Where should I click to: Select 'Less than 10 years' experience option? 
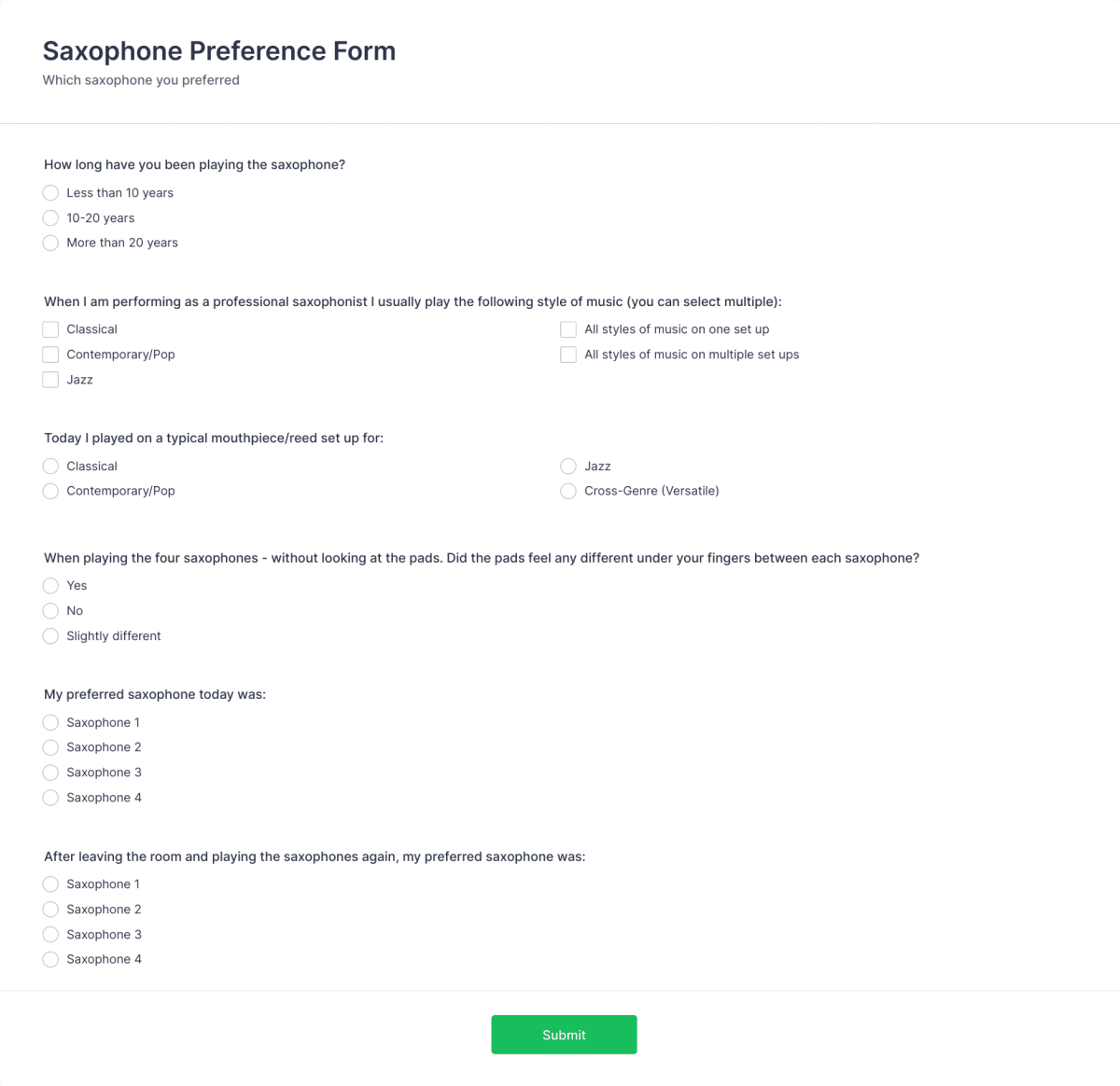pos(50,192)
